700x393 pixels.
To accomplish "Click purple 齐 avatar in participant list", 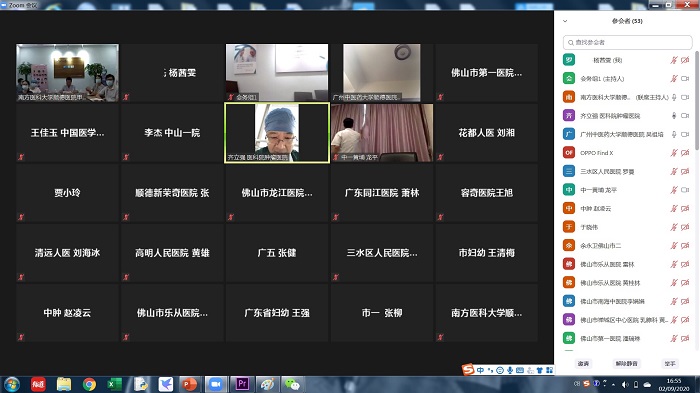I will (569, 116).
